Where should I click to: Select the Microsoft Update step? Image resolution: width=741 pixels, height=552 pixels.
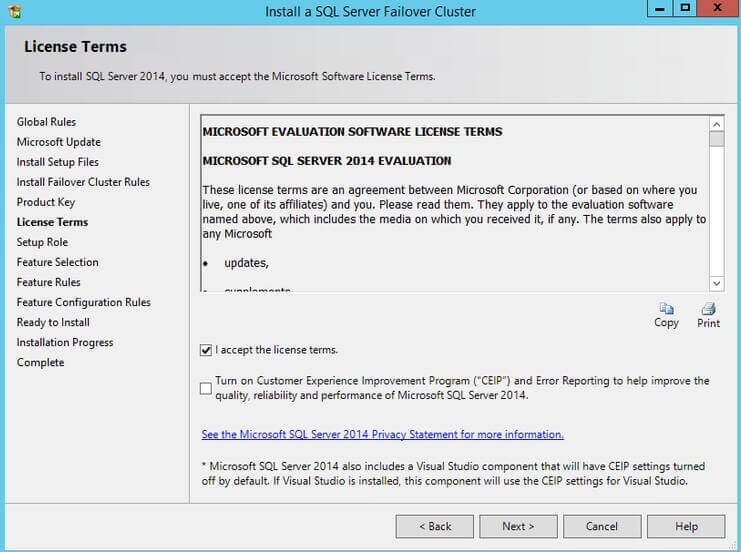point(59,142)
